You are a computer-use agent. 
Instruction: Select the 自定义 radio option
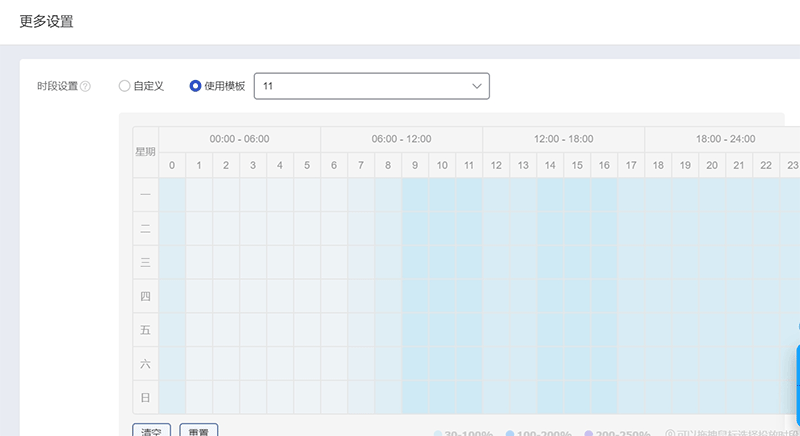pyautogui.click(x=124, y=86)
